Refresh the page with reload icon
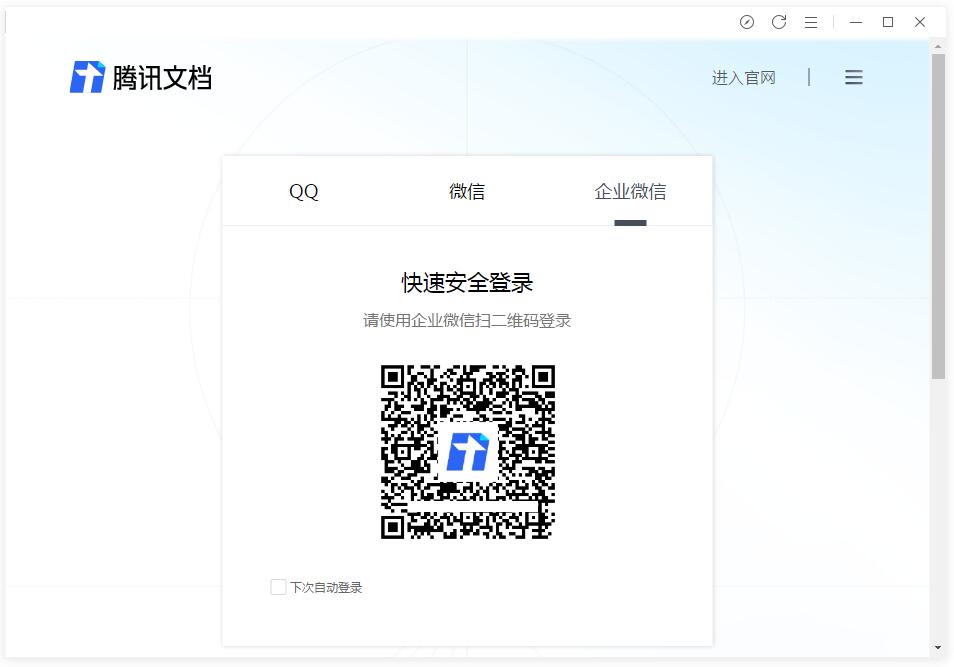Viewport: 954px width, 667px height. 779,23
